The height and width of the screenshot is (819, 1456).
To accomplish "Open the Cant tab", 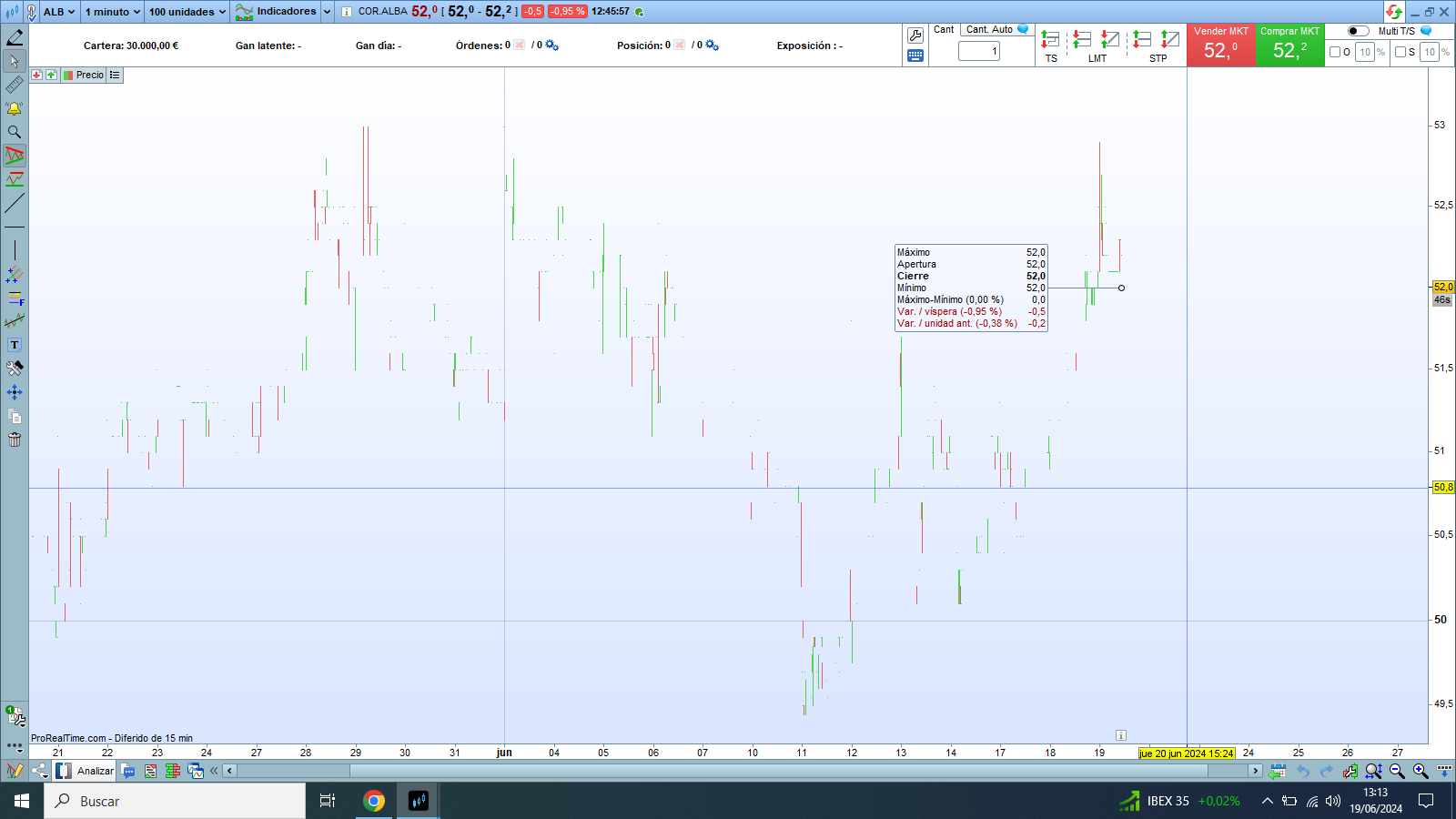I will [944, 29].
